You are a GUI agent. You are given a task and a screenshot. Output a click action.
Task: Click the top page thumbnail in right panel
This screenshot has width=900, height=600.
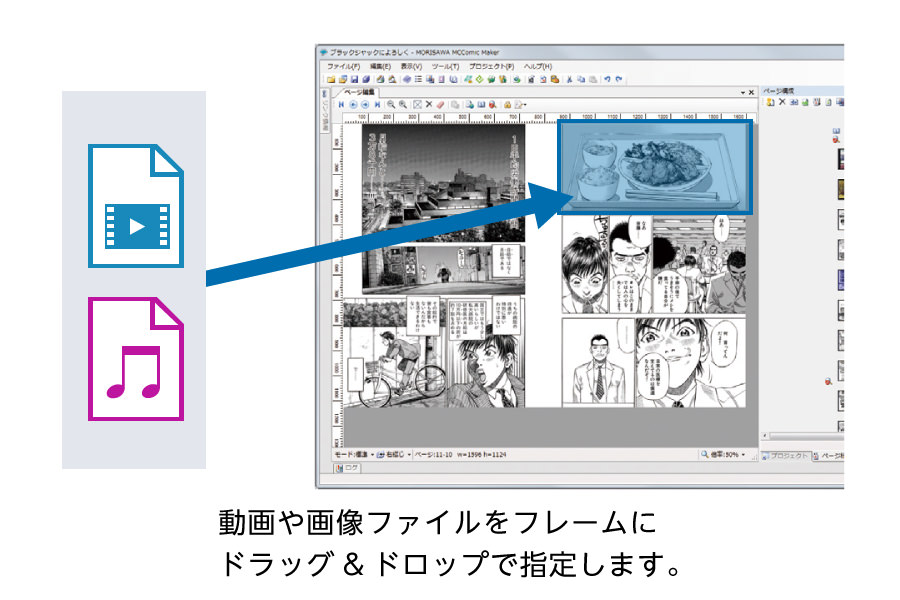pyautogui.click(x=840, y=159)
